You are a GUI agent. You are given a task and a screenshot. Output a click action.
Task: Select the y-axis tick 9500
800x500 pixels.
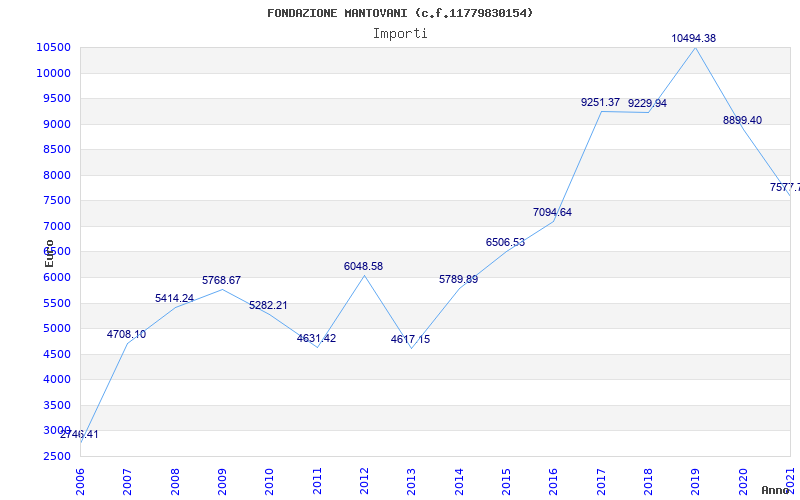click(56, 98)
